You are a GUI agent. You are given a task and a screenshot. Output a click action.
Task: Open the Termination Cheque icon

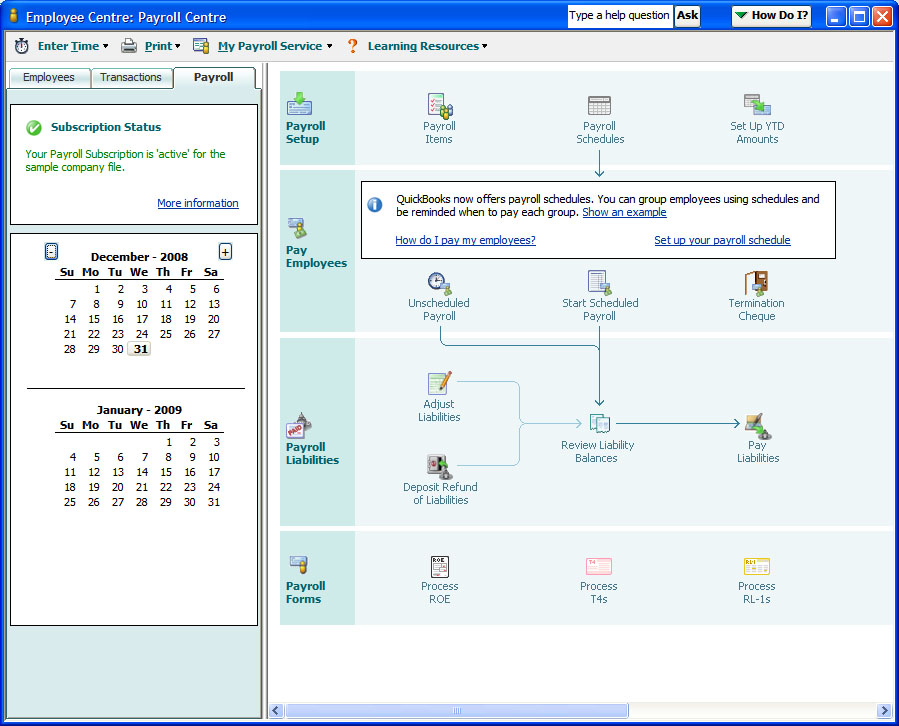[756, 283]
